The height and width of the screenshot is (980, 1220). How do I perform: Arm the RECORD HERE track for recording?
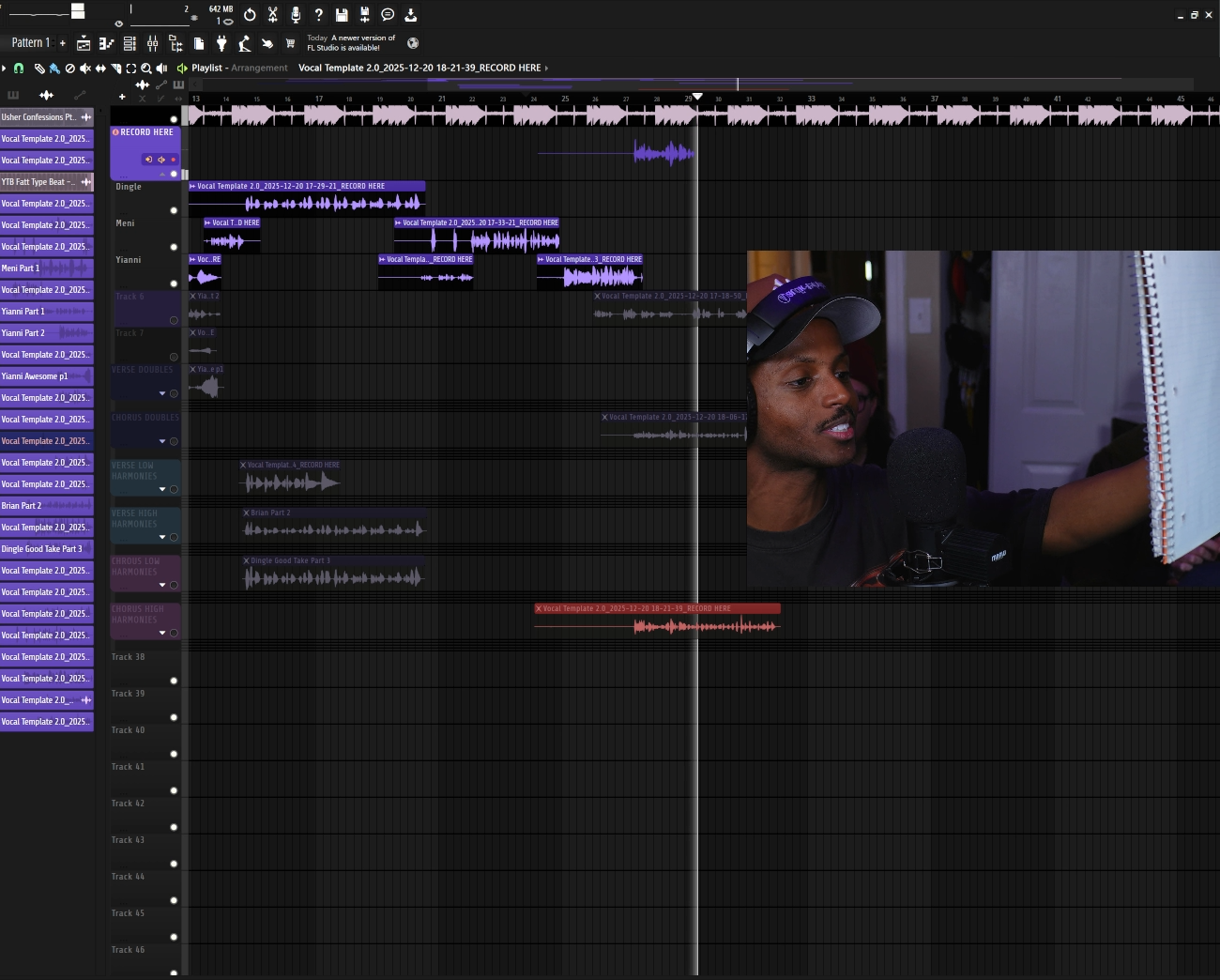coord(173,160)
